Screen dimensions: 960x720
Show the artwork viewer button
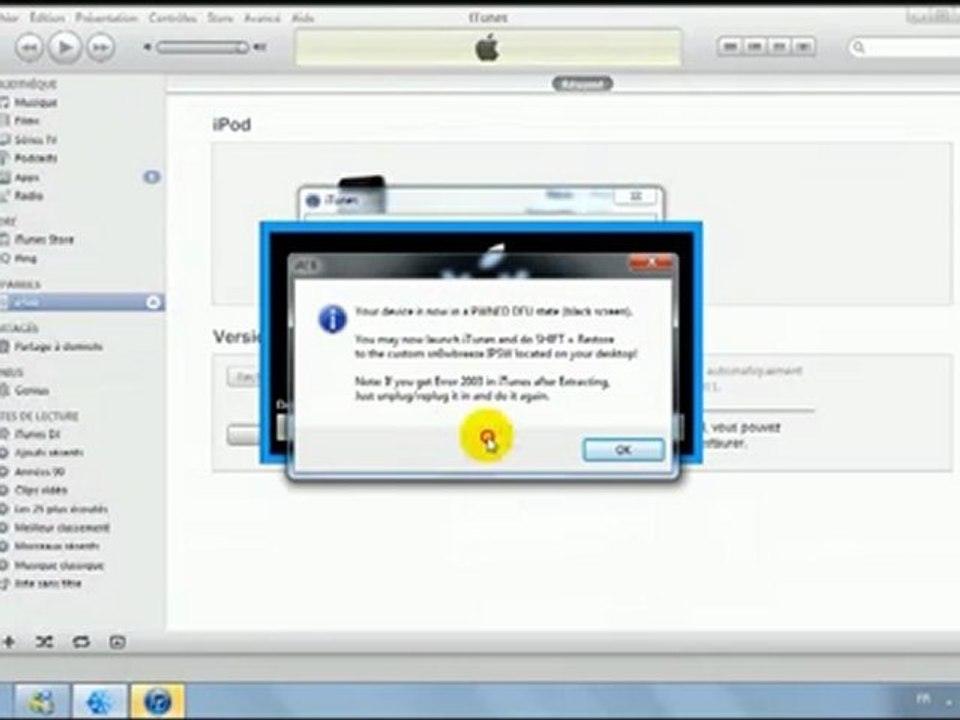point(117,642)
